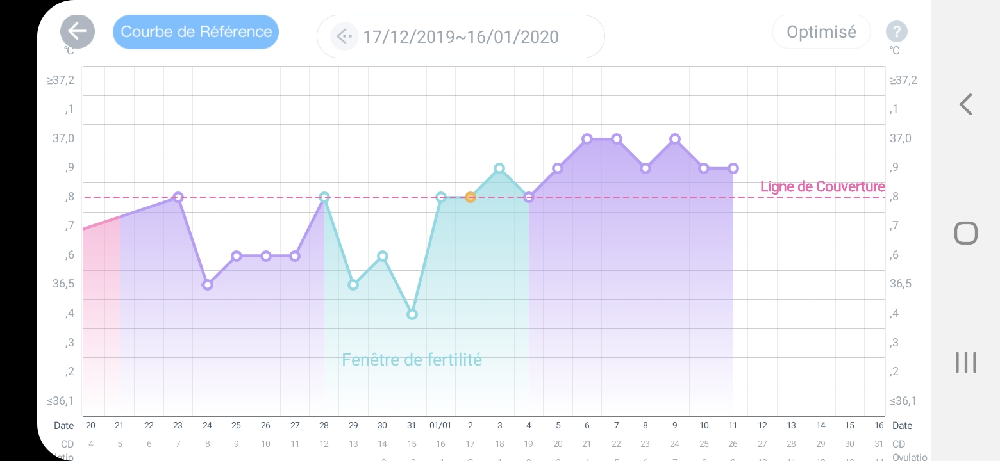Toggle the Courbe de Référence button
This screenshot has height=461, width=1000.
(196, 32)
